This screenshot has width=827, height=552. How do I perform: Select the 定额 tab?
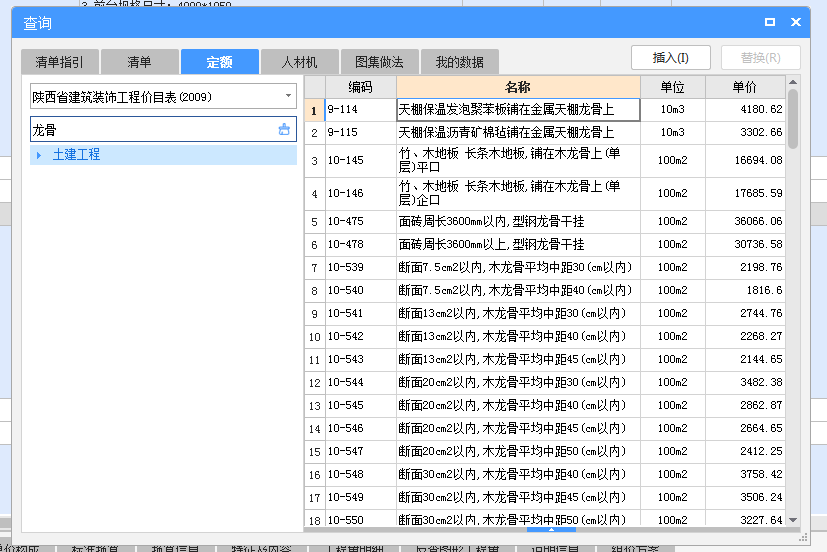coord(219,62)
